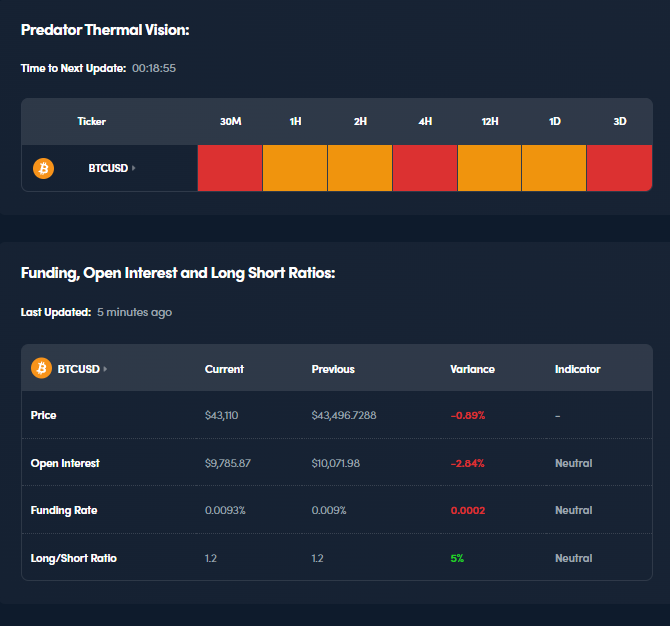This screenshot has width=670, height=626.
Task: Expand the BTCUSD arrow in Thermal Vision row
Action: click(134, 168)
